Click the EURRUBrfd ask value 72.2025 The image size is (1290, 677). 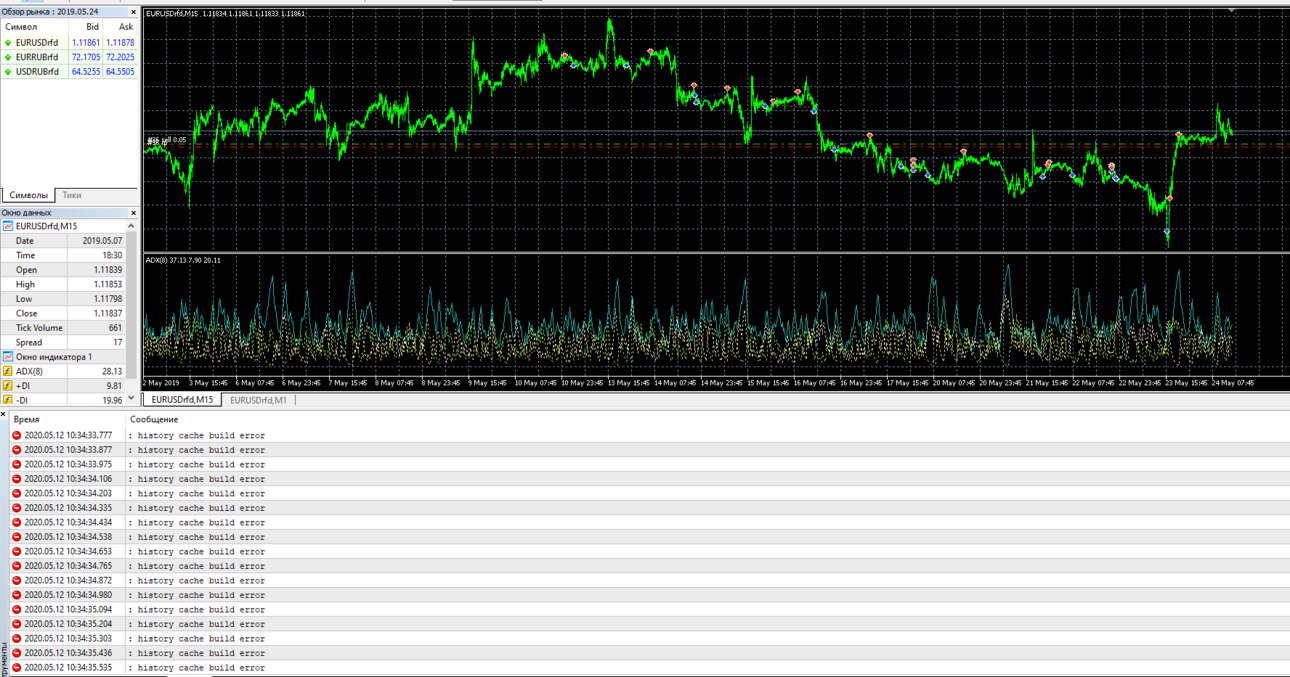point(120,57)
